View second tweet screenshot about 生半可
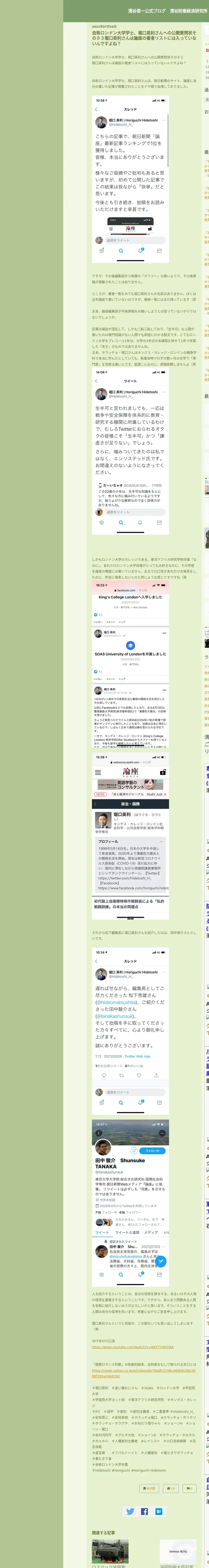The width and height of the screenshot is (209, 1568). [x=130, y=452]
